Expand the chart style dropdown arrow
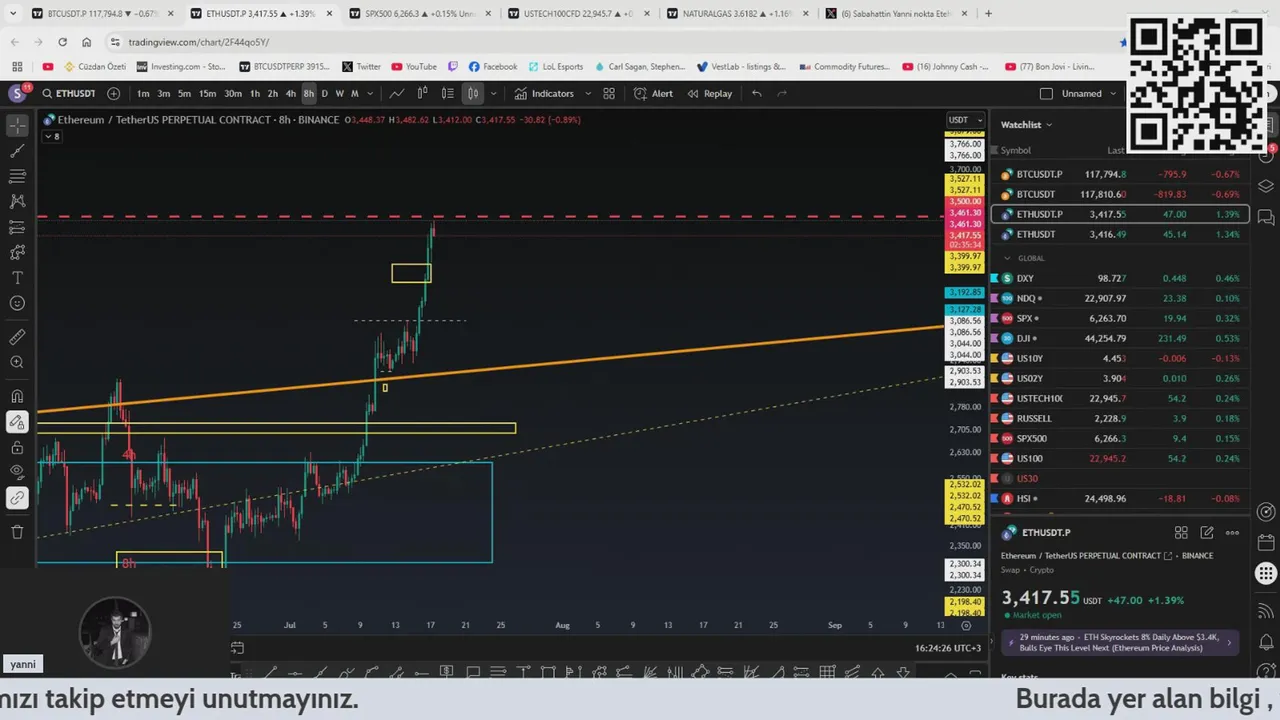1280x720 pixels. coord(493,93)
